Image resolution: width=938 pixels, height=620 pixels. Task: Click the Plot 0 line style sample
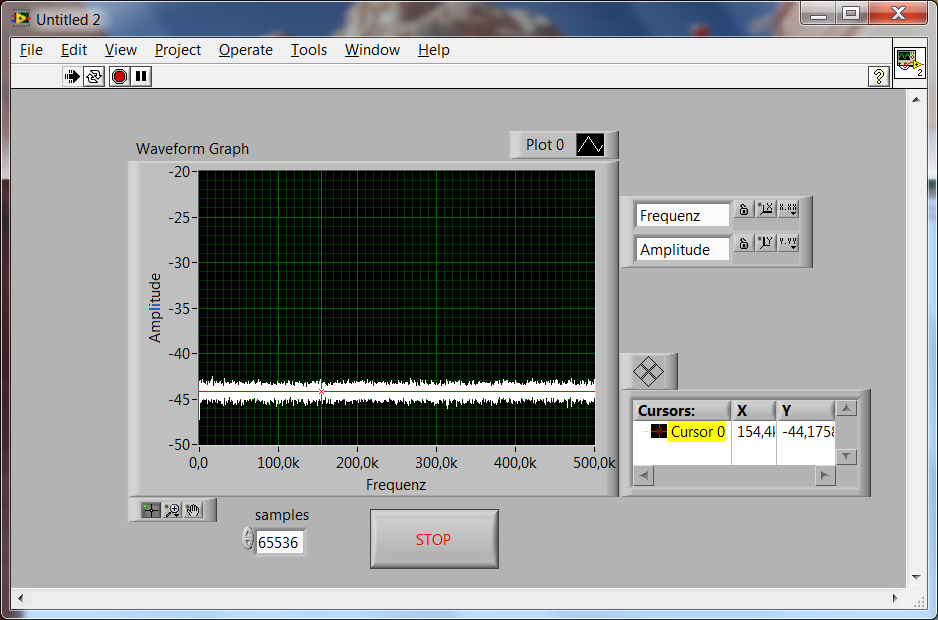tap(590, 145)
